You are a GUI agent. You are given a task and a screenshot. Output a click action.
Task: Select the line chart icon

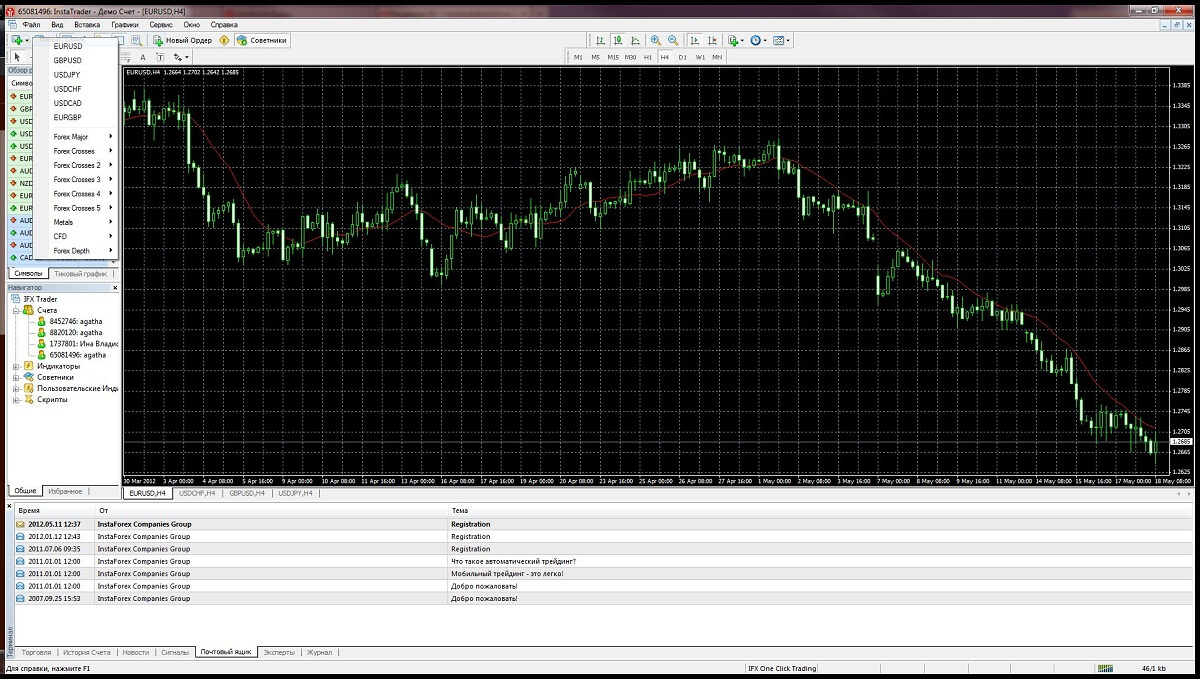tap(635, 41)
